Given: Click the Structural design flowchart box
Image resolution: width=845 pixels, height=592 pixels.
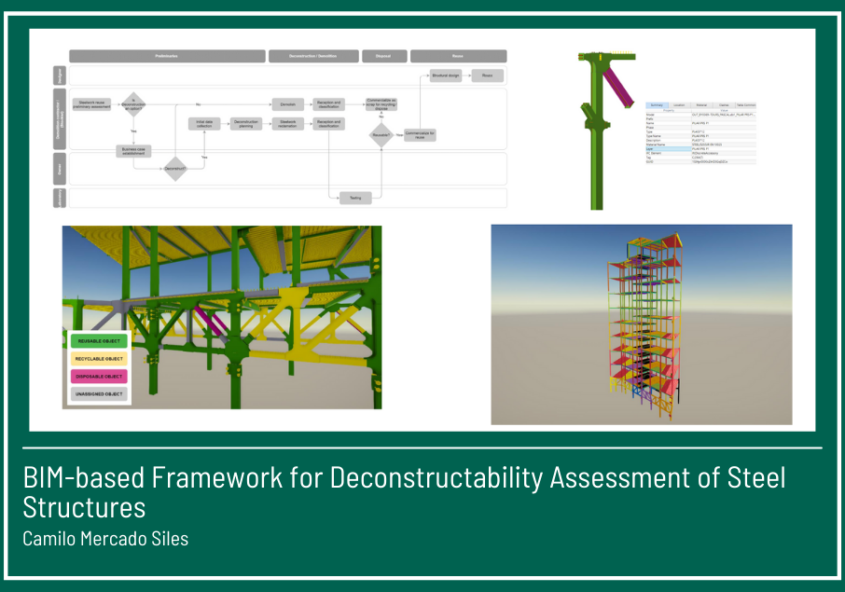Looking at the screenshot, I should [x=445, y=75].
